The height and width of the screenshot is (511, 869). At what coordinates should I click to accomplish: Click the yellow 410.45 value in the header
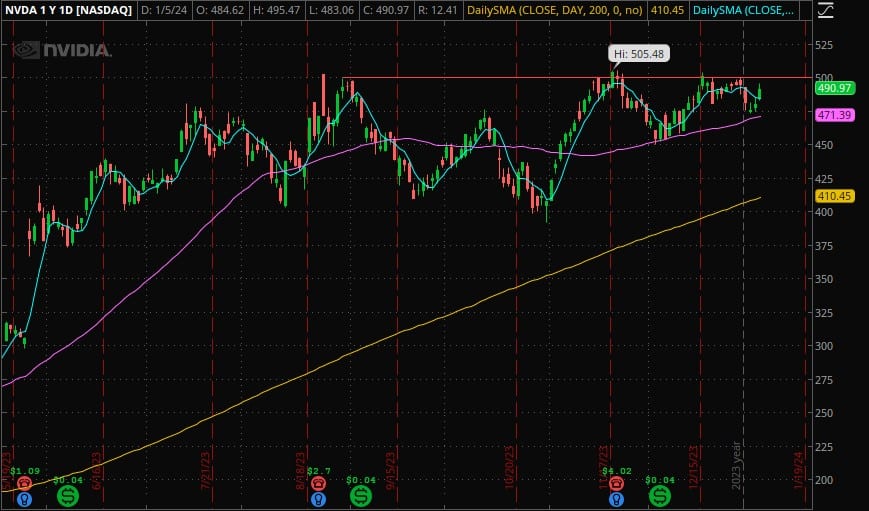tap(667, 10)
